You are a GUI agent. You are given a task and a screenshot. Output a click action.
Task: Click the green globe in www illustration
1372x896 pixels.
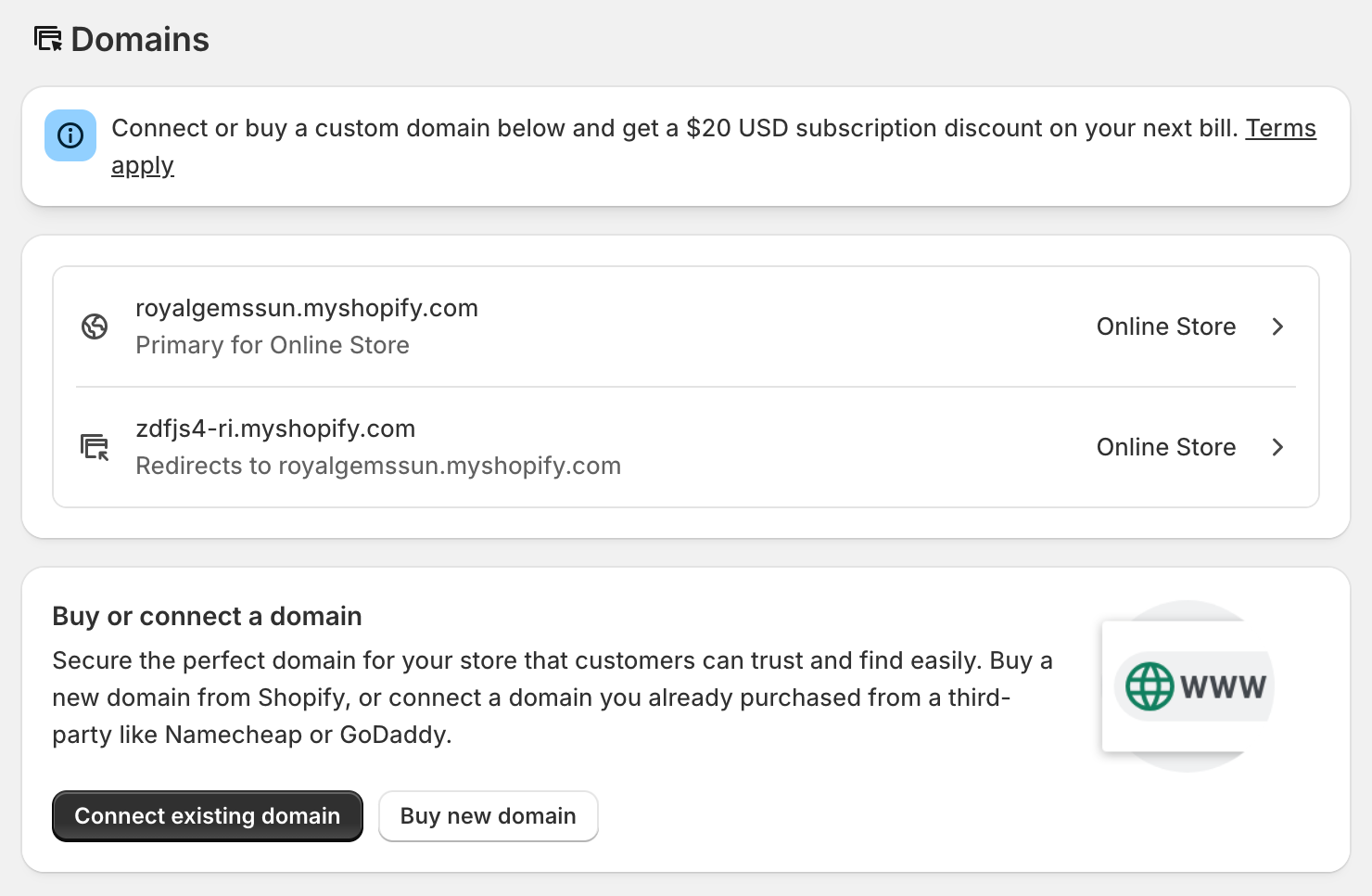click(1150, 686)
